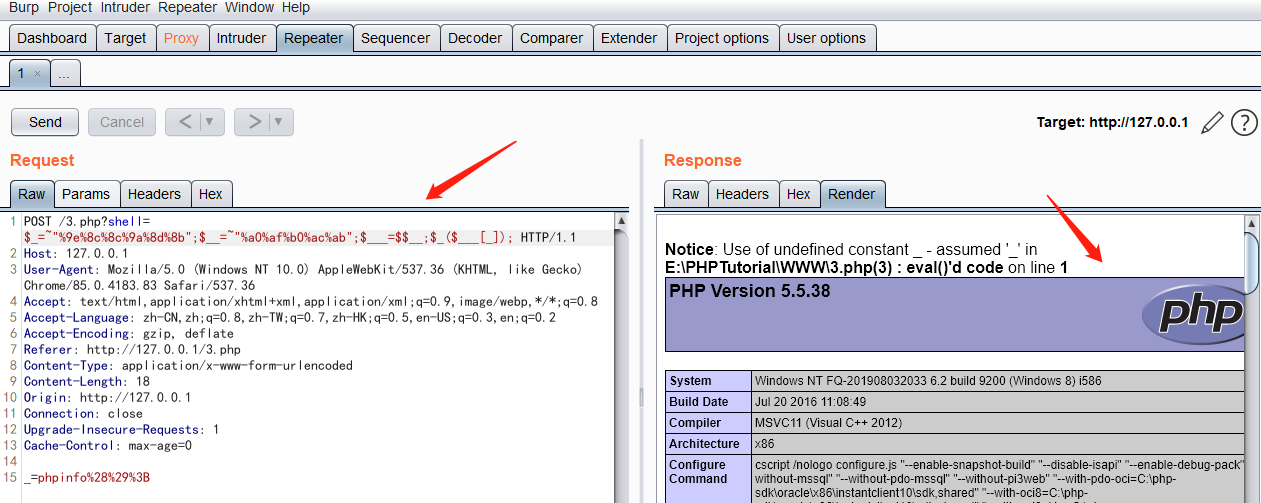The height and width of the screenshot is (503, 1261).
Task: Switch to the Proxy tab
Action: coord(182,38)
